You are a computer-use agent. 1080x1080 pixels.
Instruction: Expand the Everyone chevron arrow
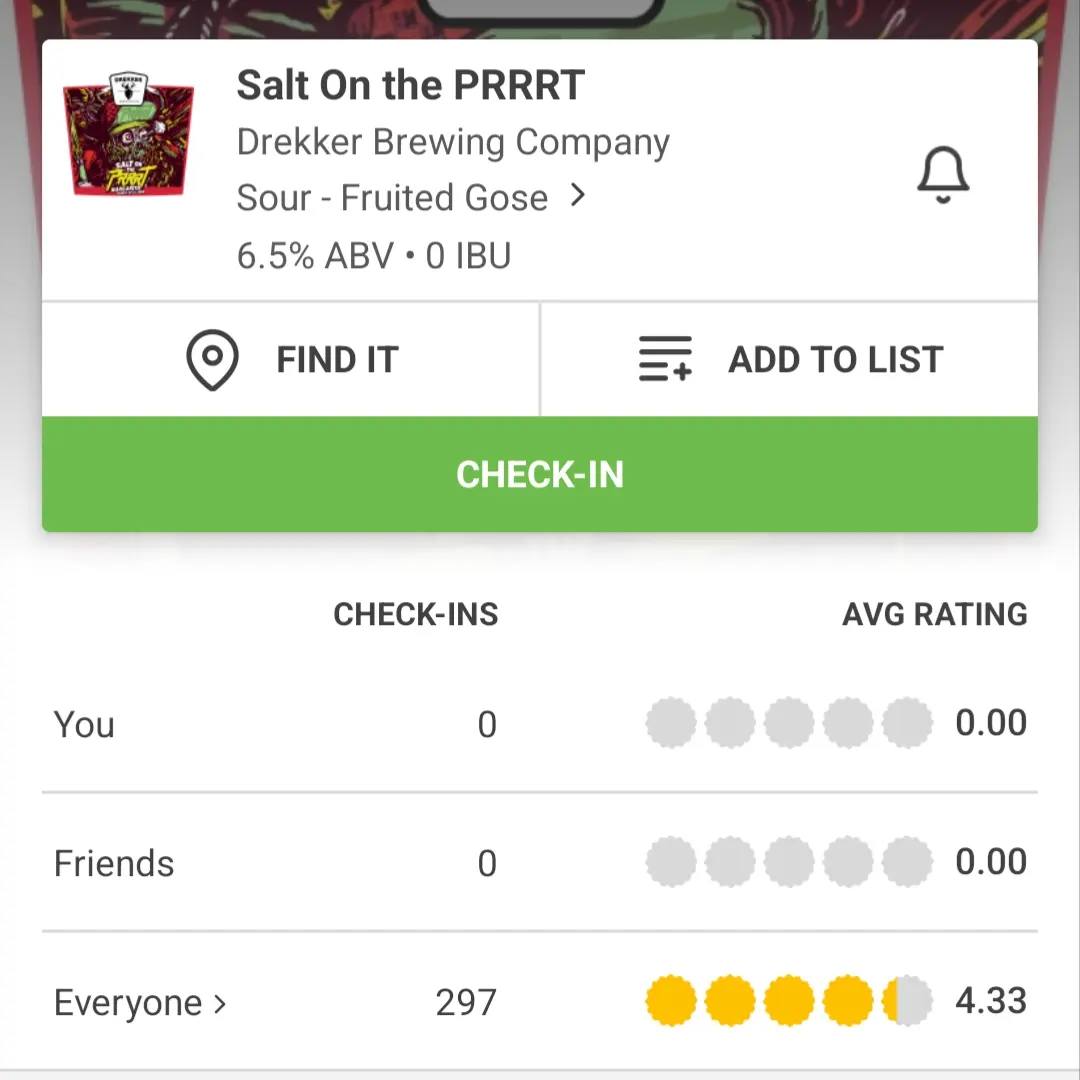click(x=220, y=1003)
